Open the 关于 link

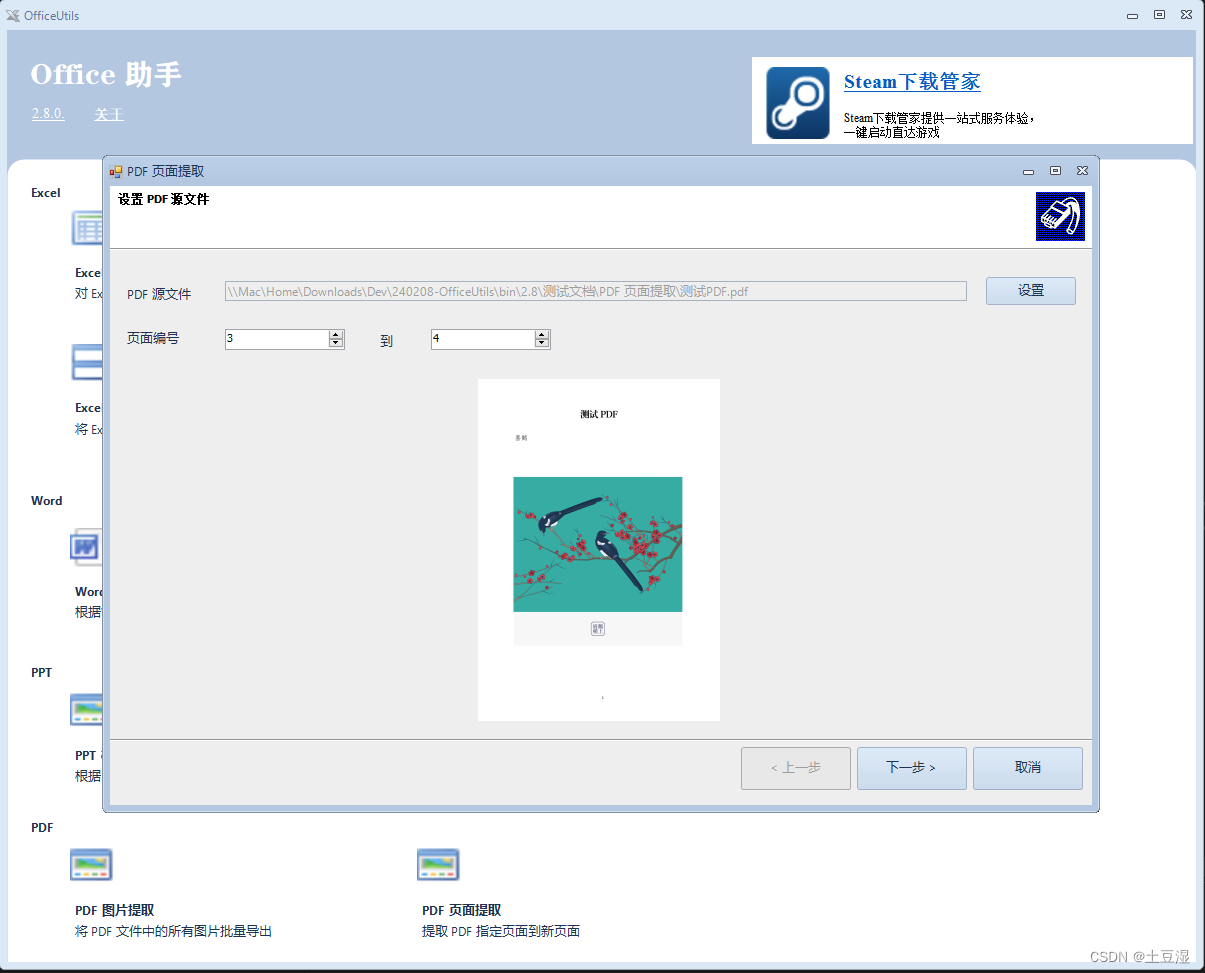[x=109, y=114]
